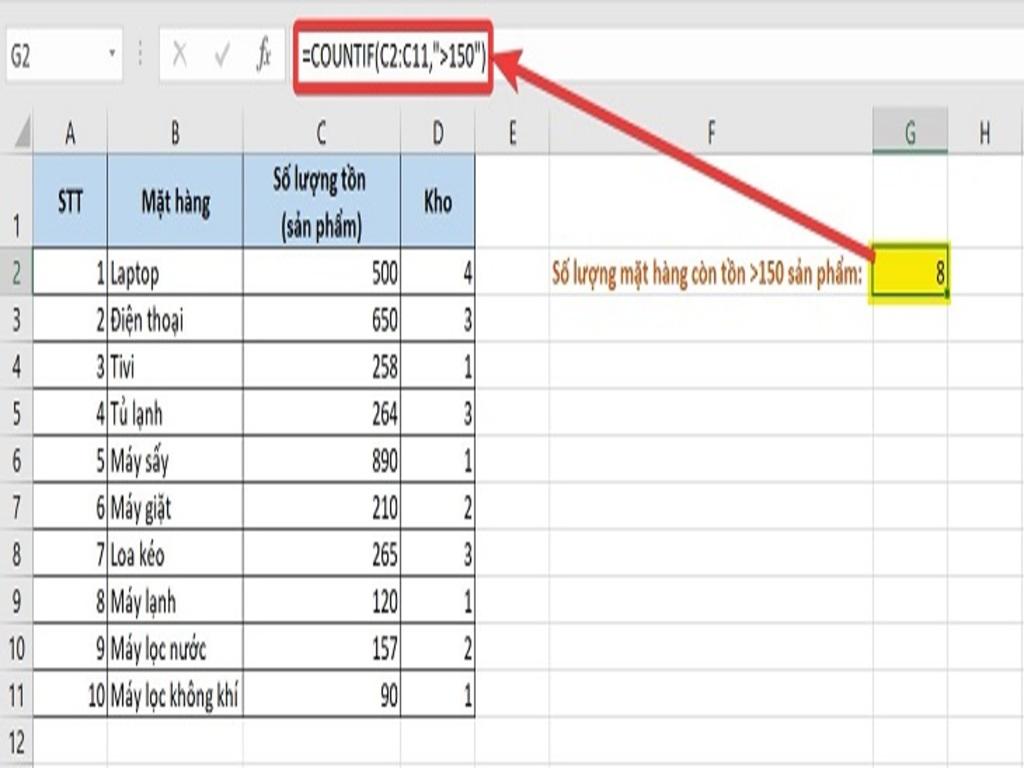This screenshot has height=768, width=1024.
Task: Click the 'Kho' header cell
Action: pyautogui.click(x=437, y=203)
